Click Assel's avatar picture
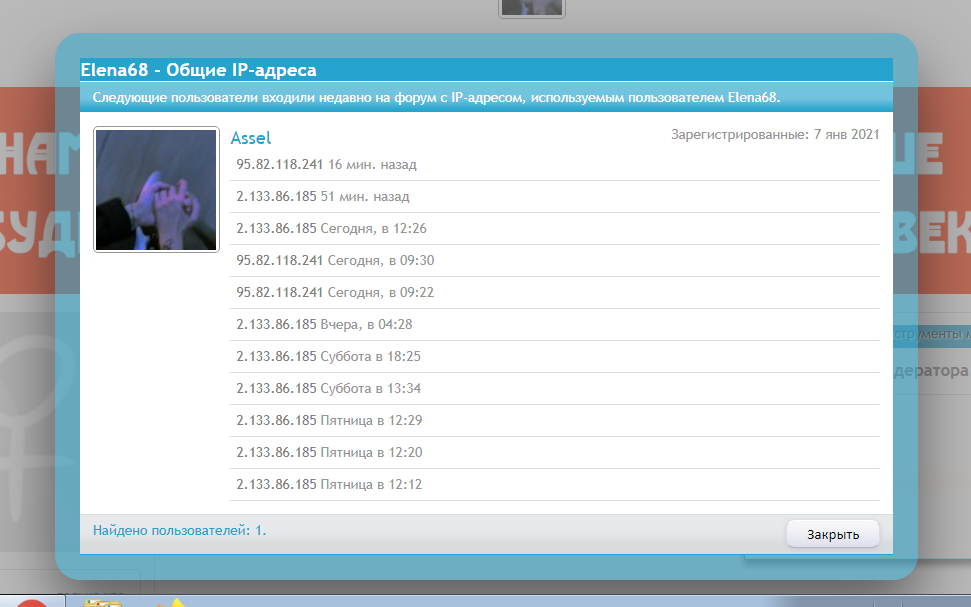The width and height of the screenshot is (971, 607). 156,190
